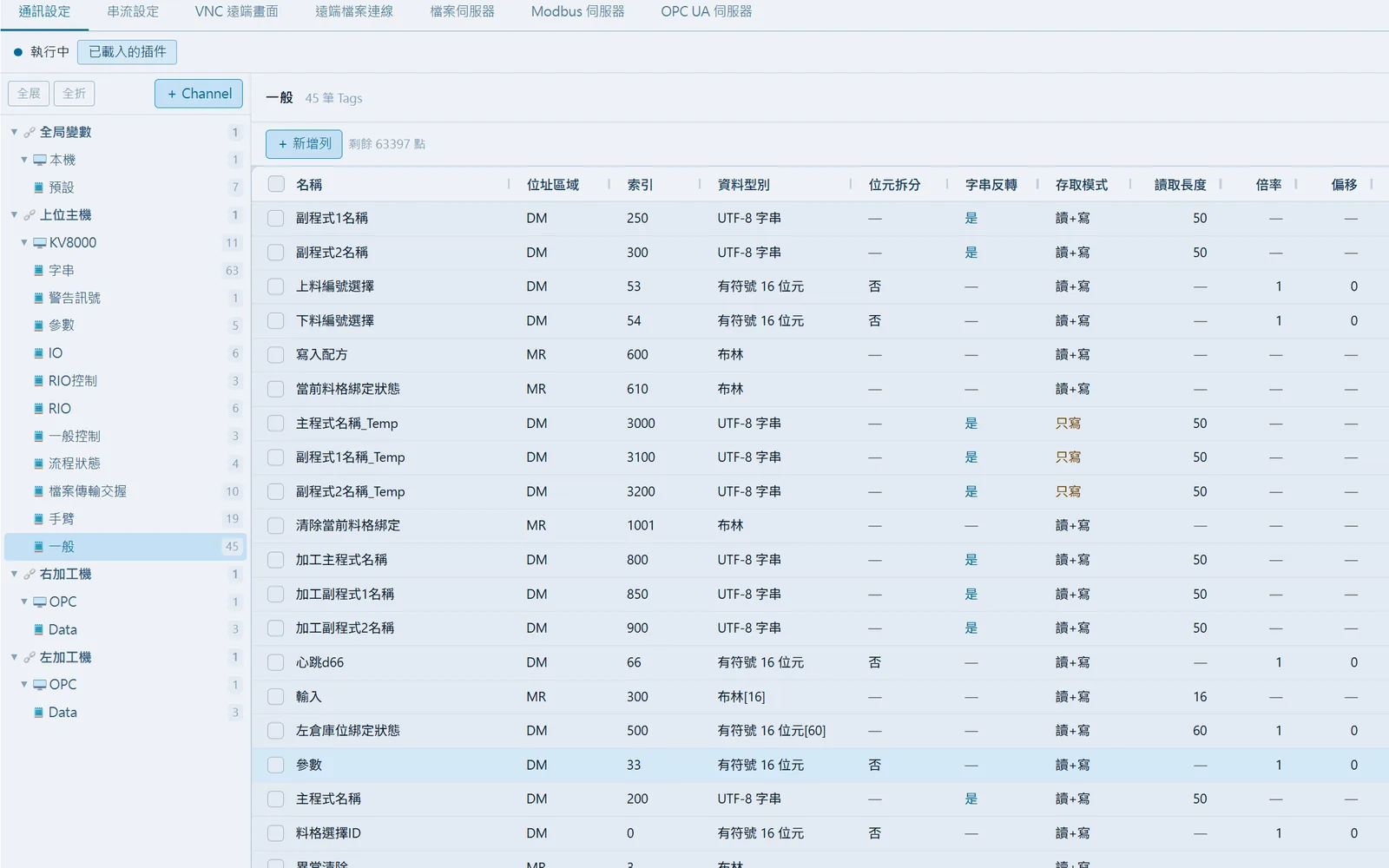Click index value 3200 in the table
The height and width of the screenshot is (868, 1389).
coord(641,491)
